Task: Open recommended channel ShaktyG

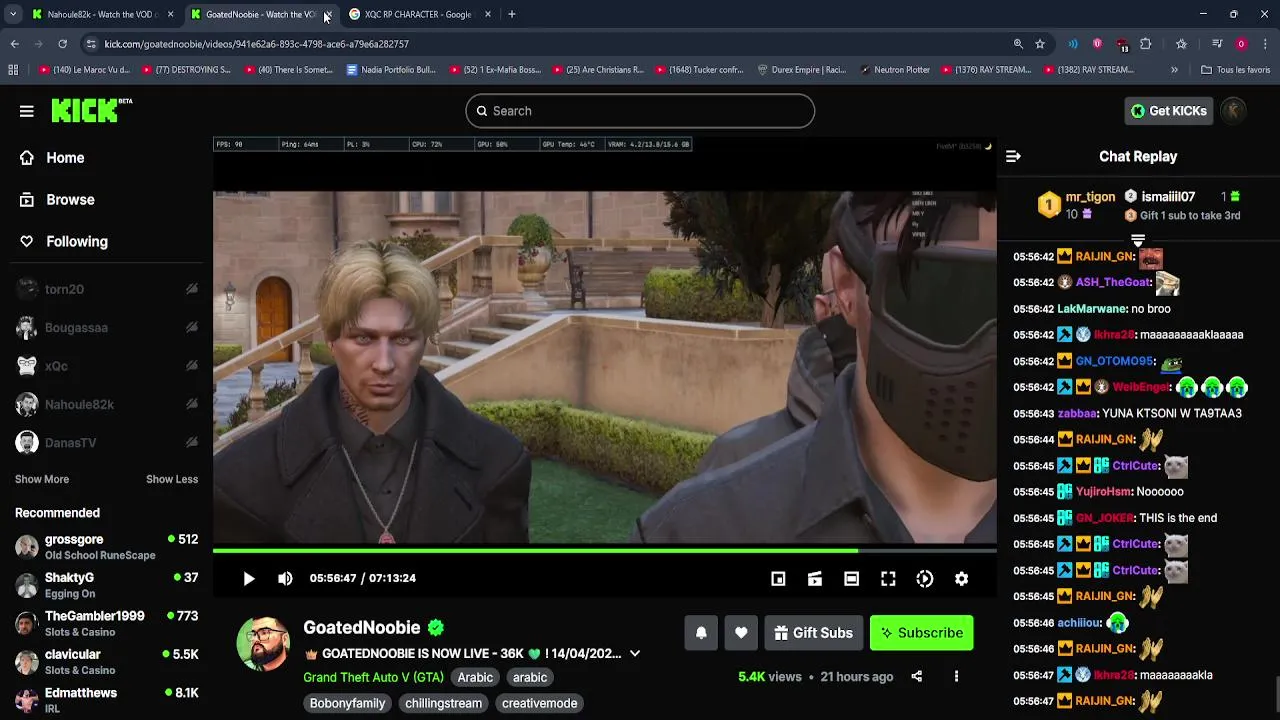Action: (106, 585)
